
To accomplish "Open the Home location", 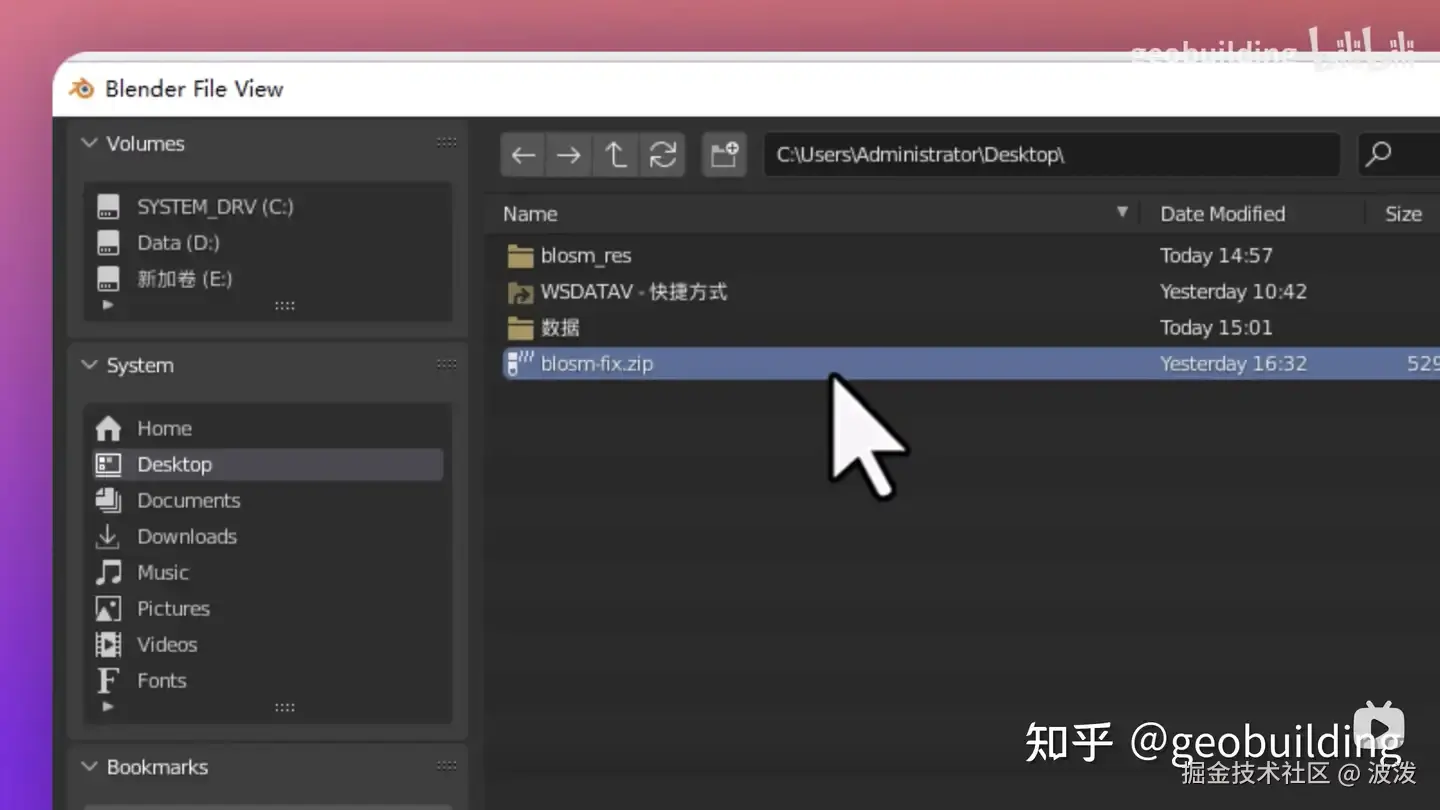I will point(164,428).
